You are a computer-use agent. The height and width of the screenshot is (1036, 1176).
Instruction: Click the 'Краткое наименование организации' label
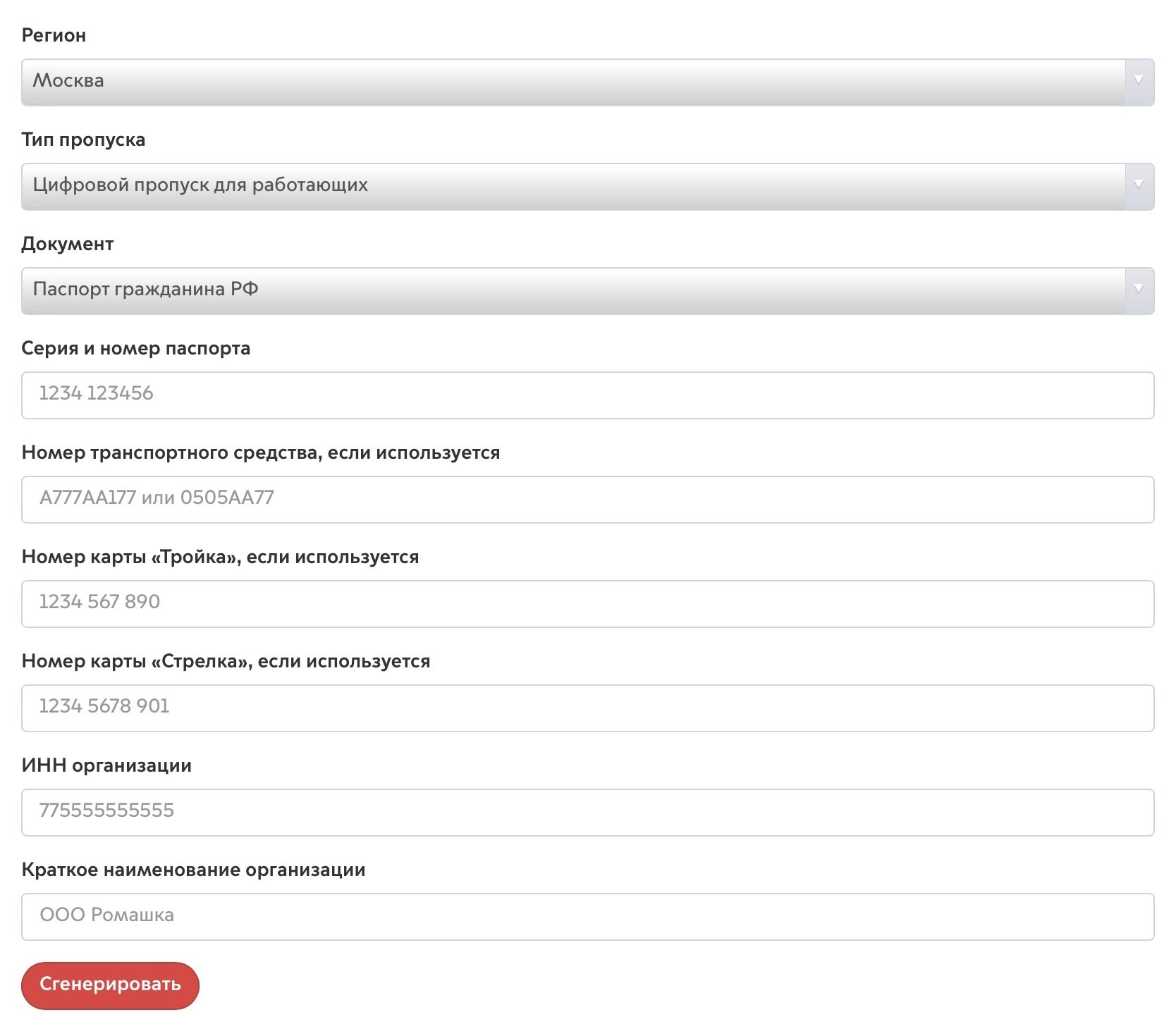point(193,870)
